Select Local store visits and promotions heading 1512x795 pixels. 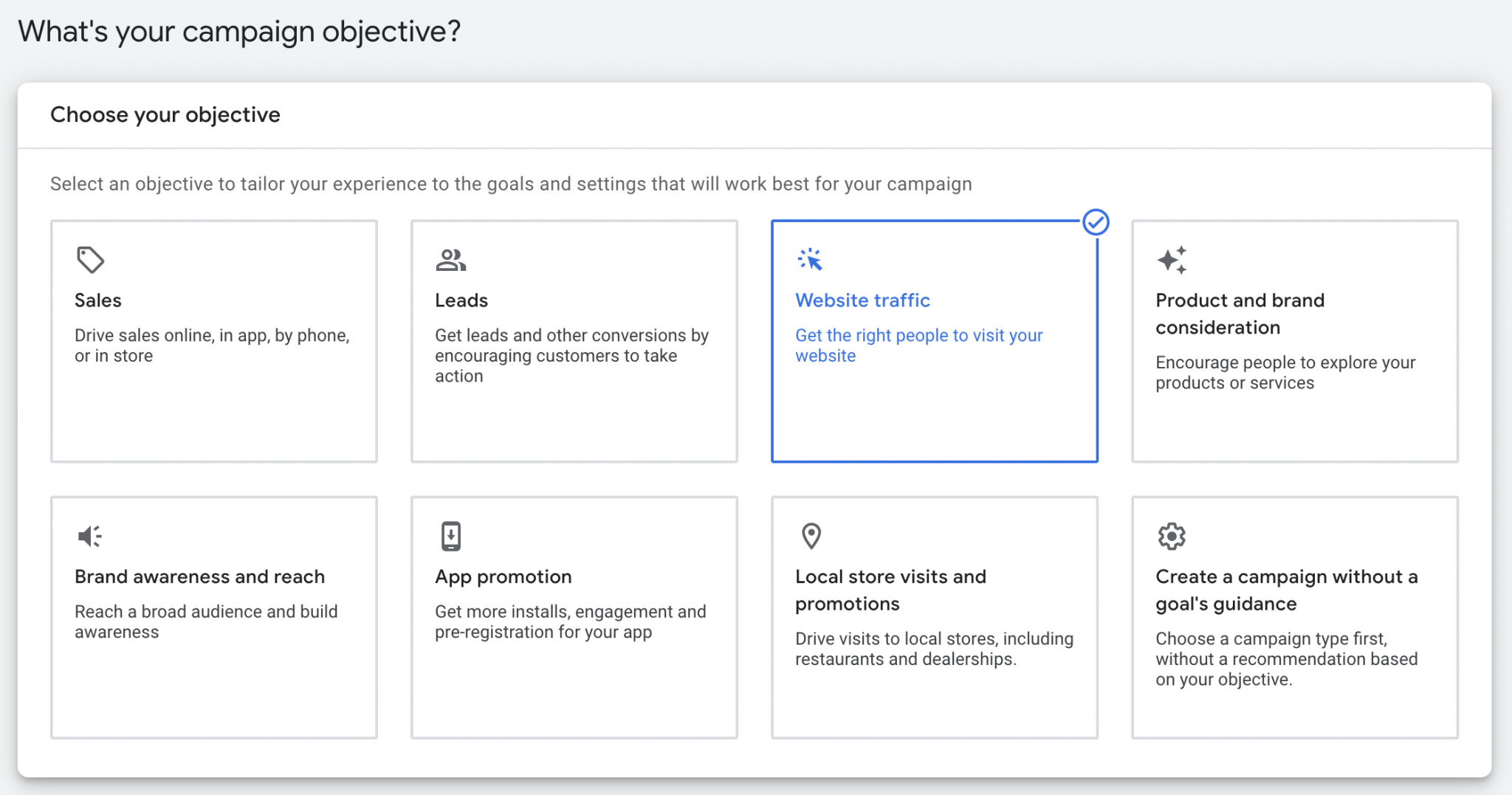coord(890,590)
